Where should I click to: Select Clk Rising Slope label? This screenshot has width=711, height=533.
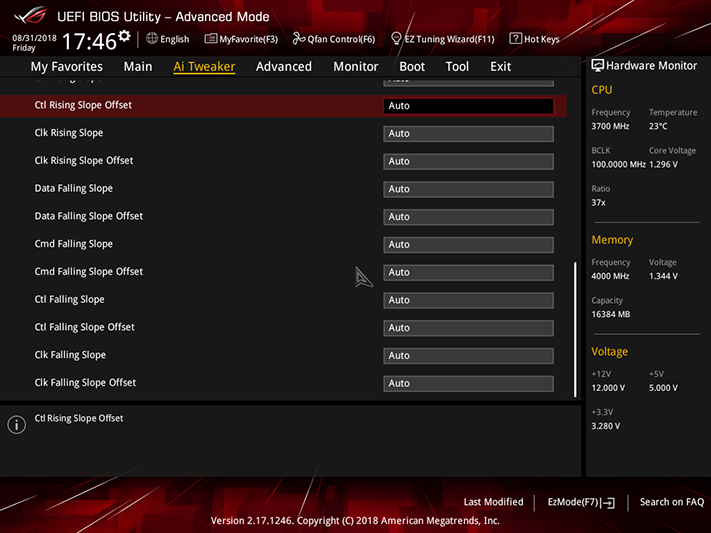tap(69, 133)
